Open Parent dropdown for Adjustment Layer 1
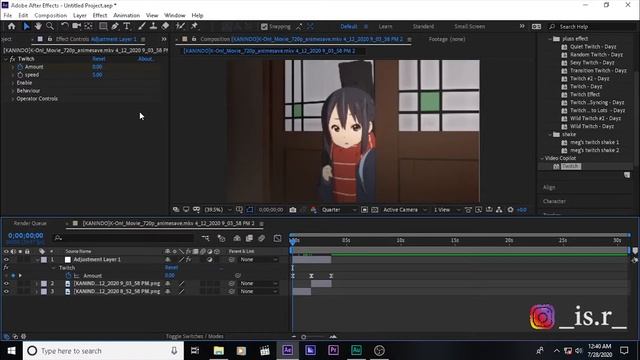 point(259,260)
